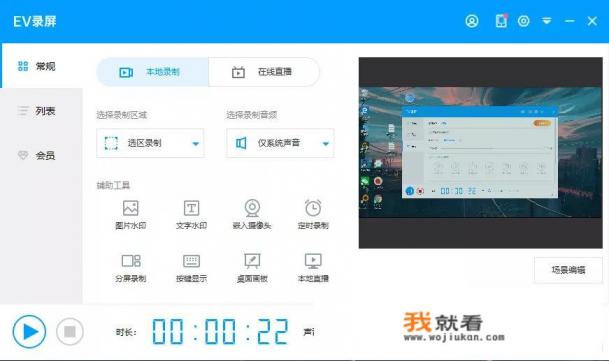The image size is (609, 361).
Task: Click the 00:00:22 duration timer display
Action: click(220, 331)
